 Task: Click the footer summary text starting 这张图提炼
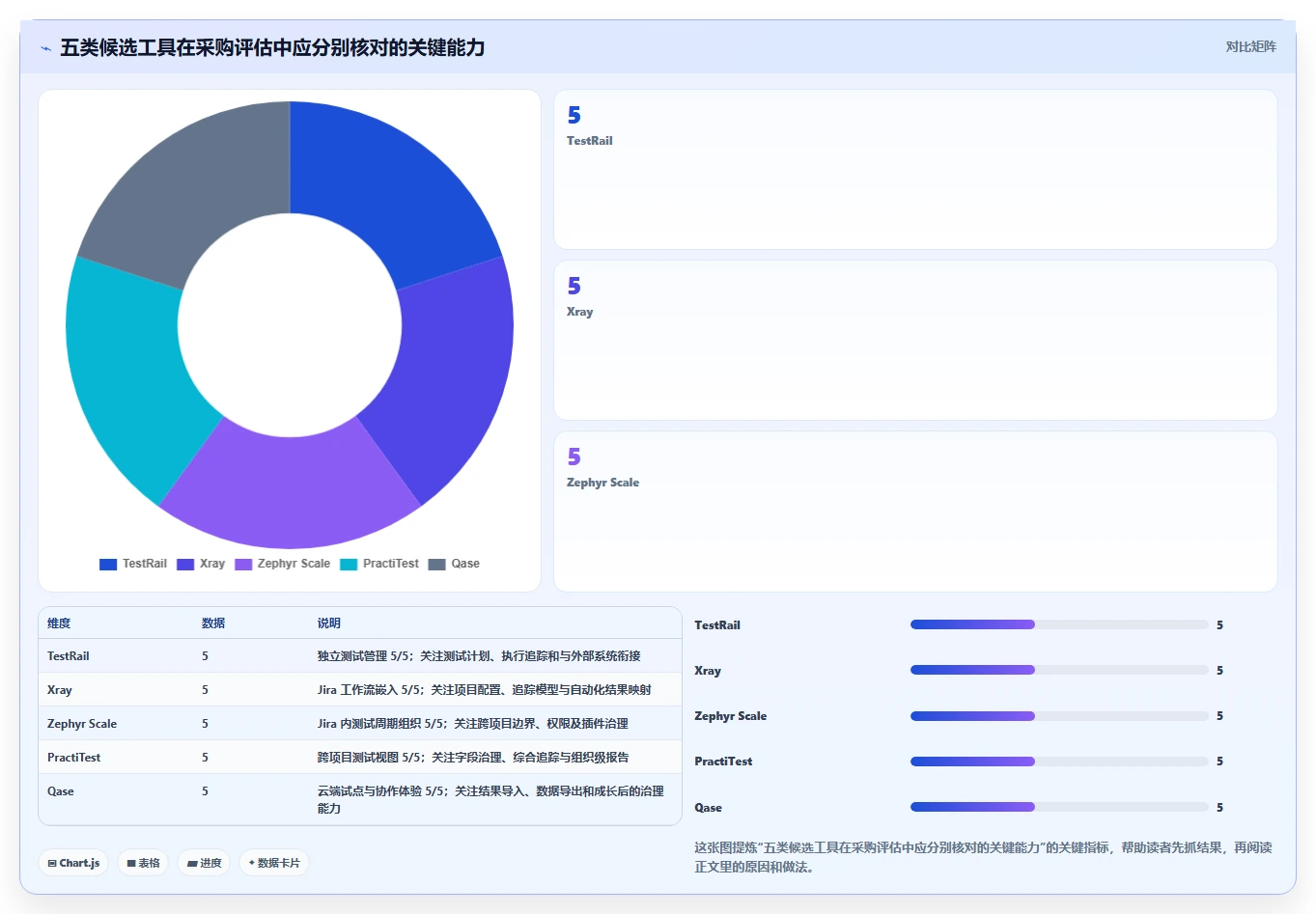pyautogui.click(x=983, y=857)
